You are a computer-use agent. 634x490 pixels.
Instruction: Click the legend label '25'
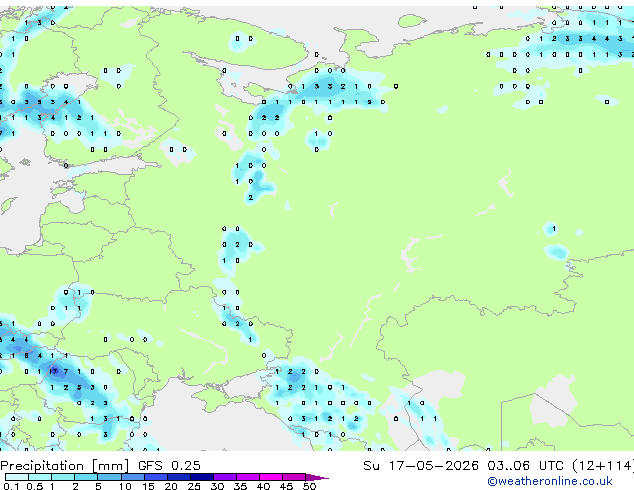click(x=194, y=486)
